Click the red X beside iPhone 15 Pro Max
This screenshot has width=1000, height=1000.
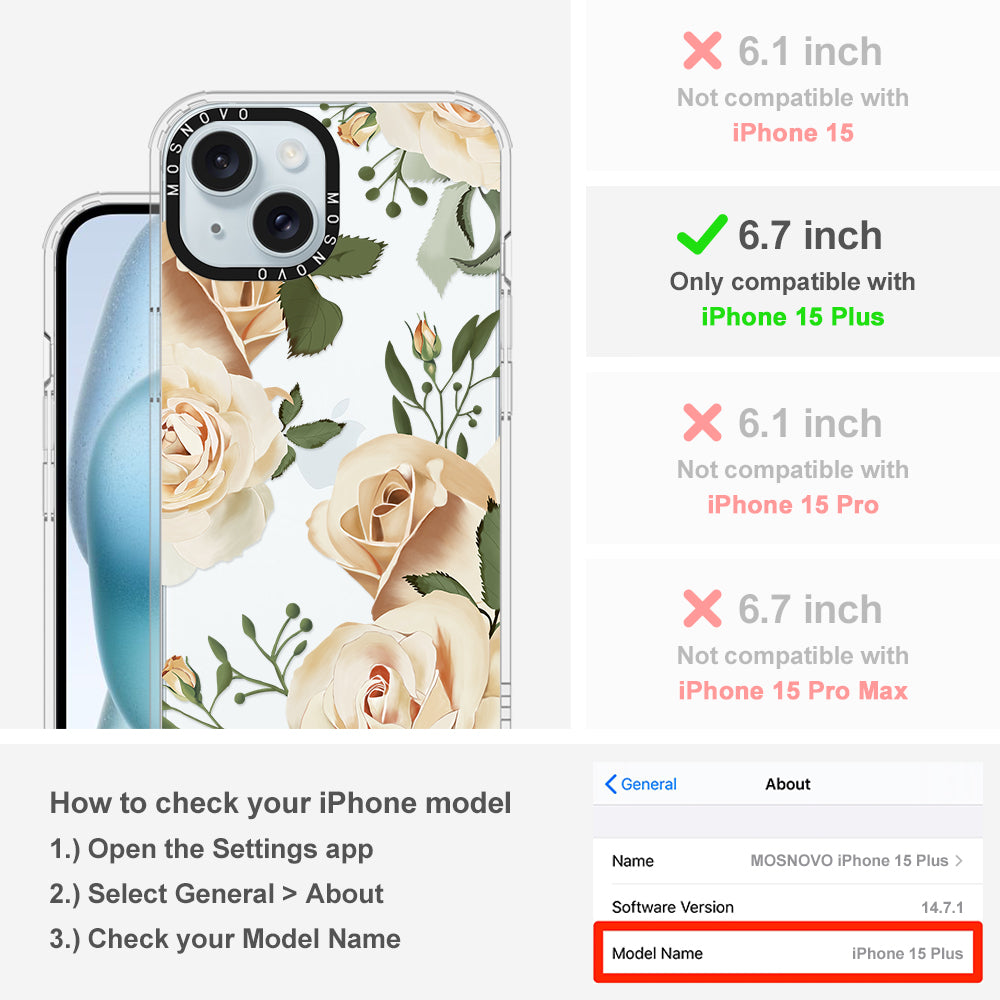point(702,608)
